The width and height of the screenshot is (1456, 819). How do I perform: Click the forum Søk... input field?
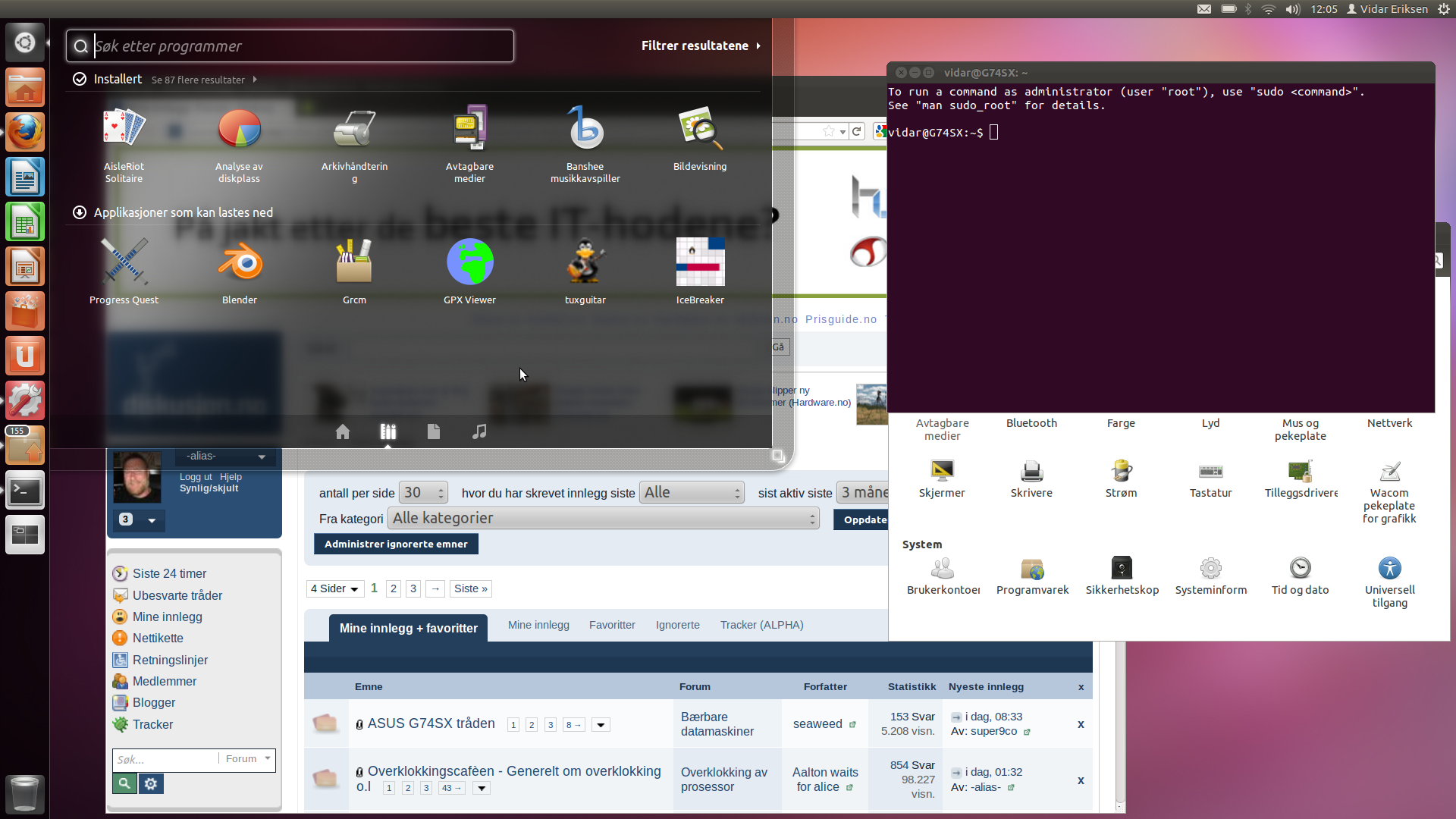[166, 759]
